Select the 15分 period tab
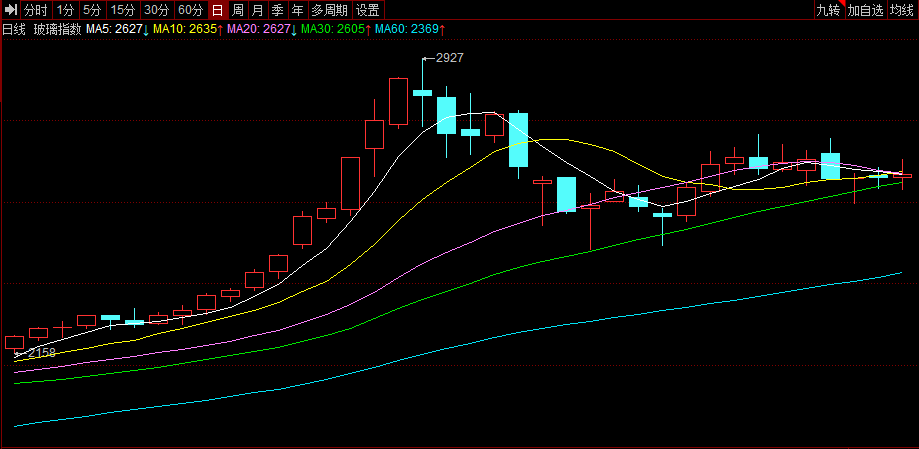The width and height of the screenshot is (919, 449). 122,10
